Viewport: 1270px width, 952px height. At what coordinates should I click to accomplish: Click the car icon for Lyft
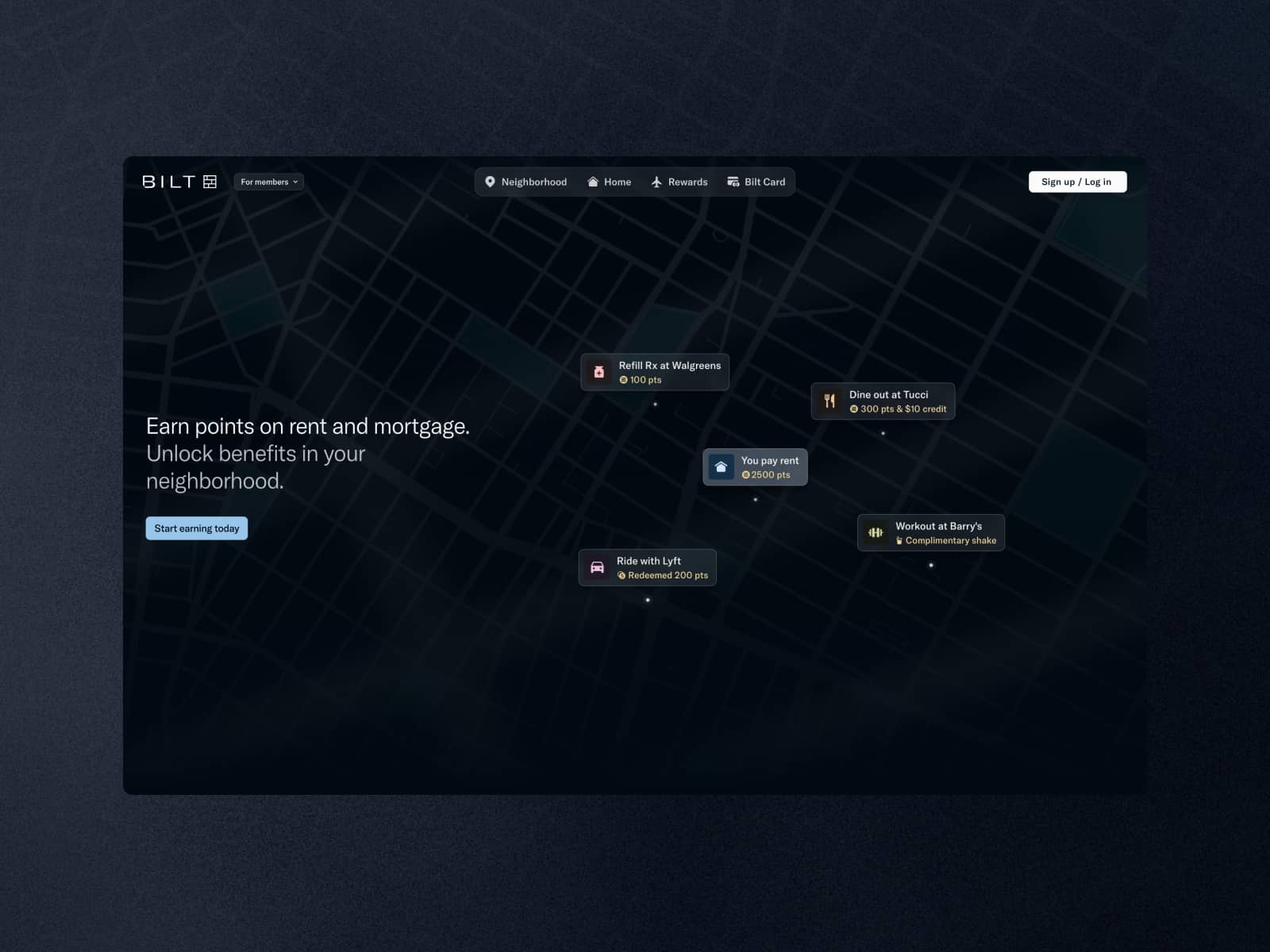[597, 568]
